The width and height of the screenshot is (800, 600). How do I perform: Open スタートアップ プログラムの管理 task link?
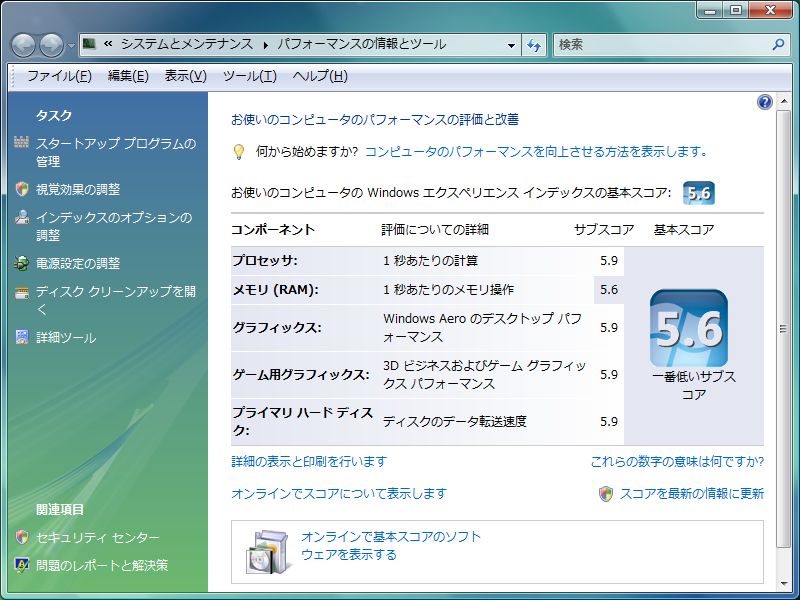pyautogui.click(x=116, y=152)
